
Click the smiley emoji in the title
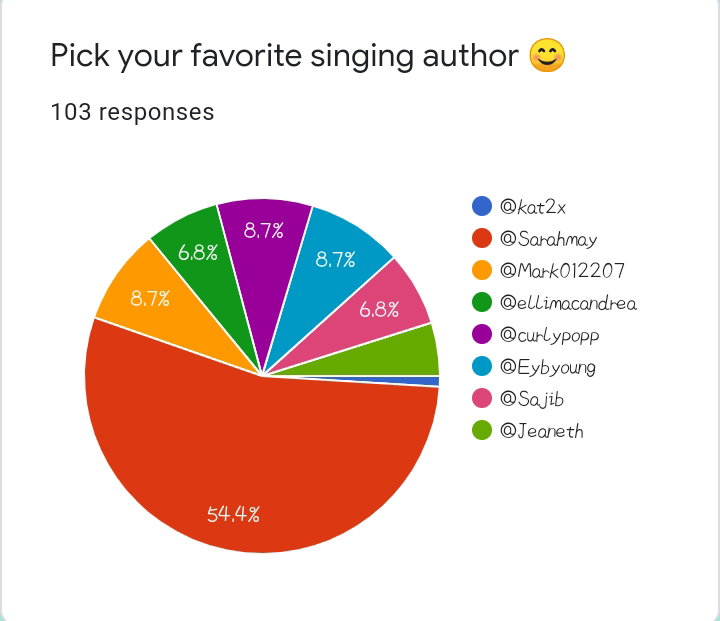547,56
